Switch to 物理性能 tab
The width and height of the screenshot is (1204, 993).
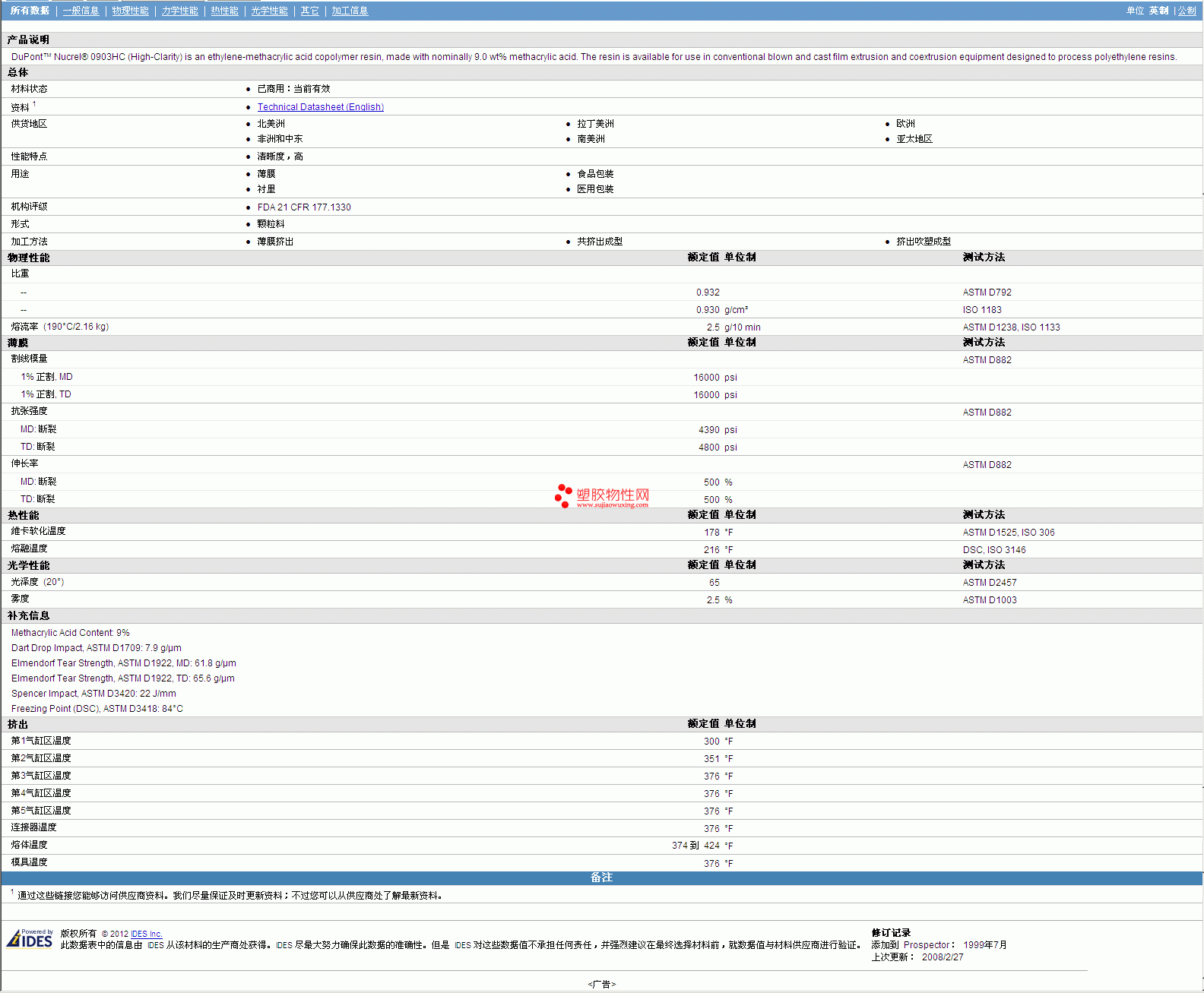pyautogui.click(x=130, y=11)
